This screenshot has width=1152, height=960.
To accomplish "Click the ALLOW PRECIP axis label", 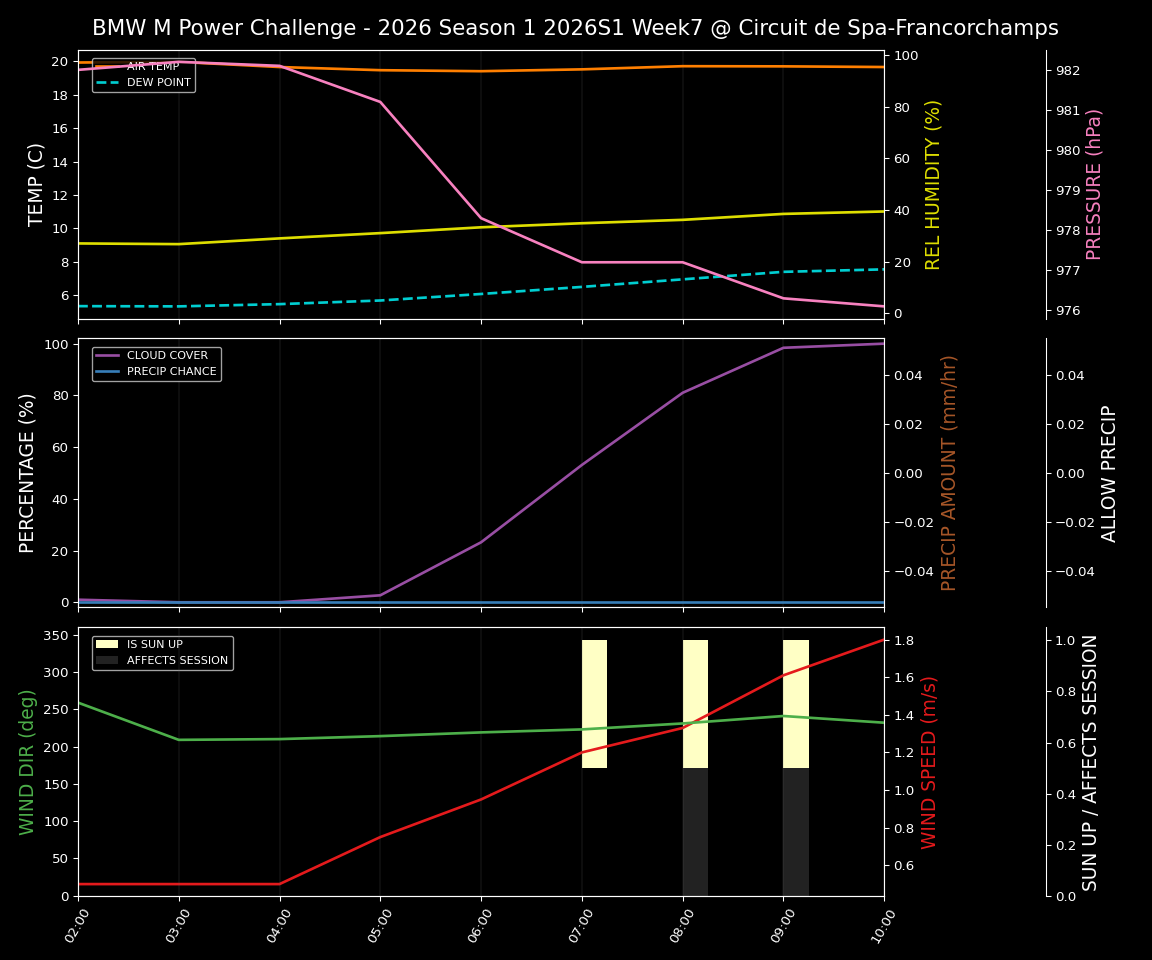I will pos(1110,470).
